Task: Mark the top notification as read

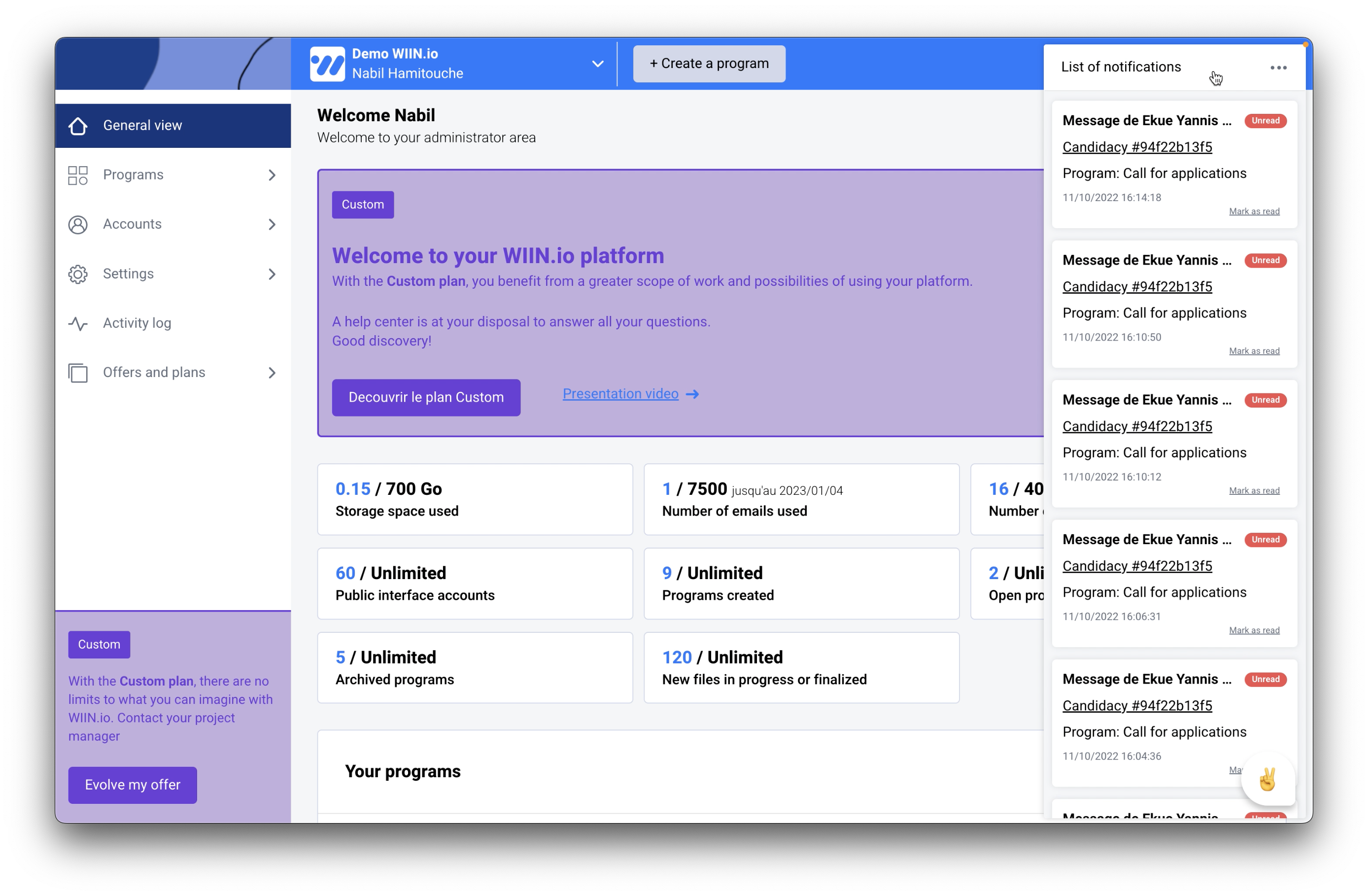Action: pos(1254,211)
